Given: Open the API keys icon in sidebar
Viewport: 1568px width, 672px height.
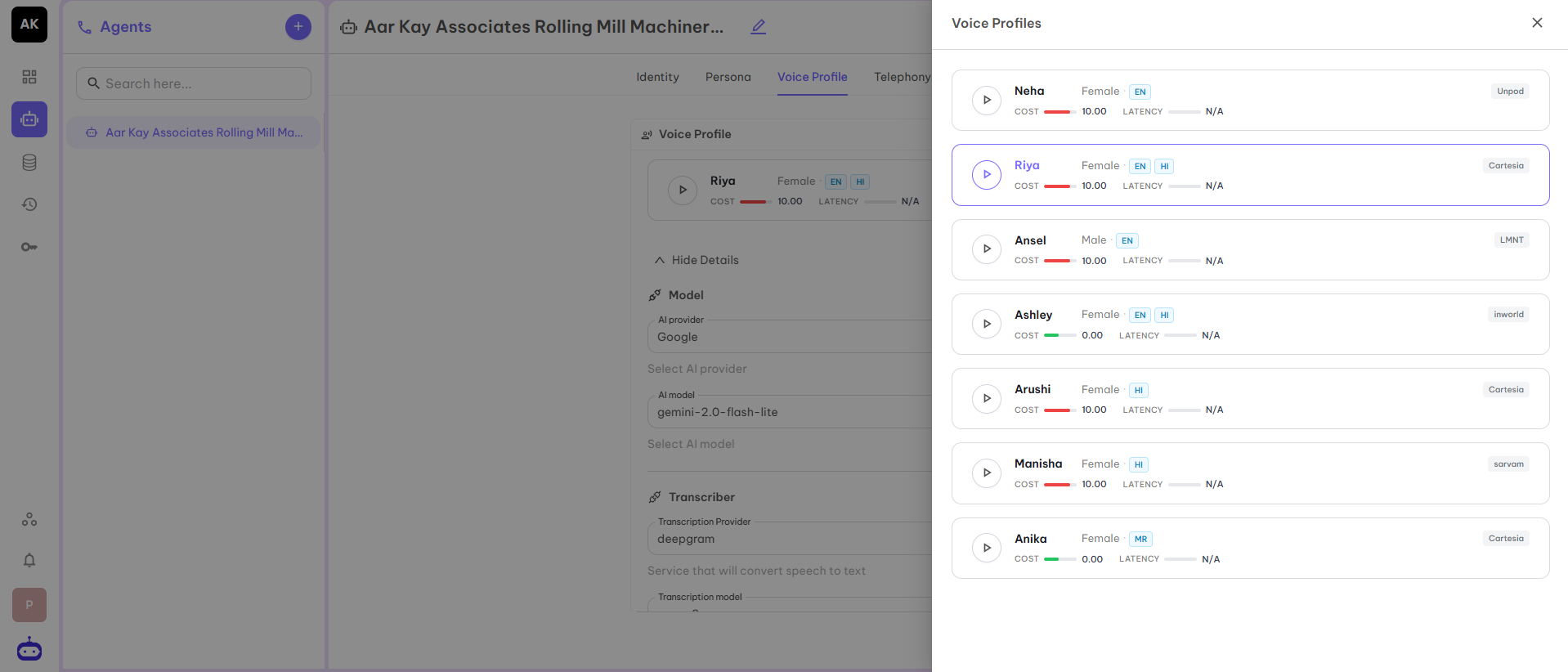Looking at the screenshot, I should (x=29, y=247).
